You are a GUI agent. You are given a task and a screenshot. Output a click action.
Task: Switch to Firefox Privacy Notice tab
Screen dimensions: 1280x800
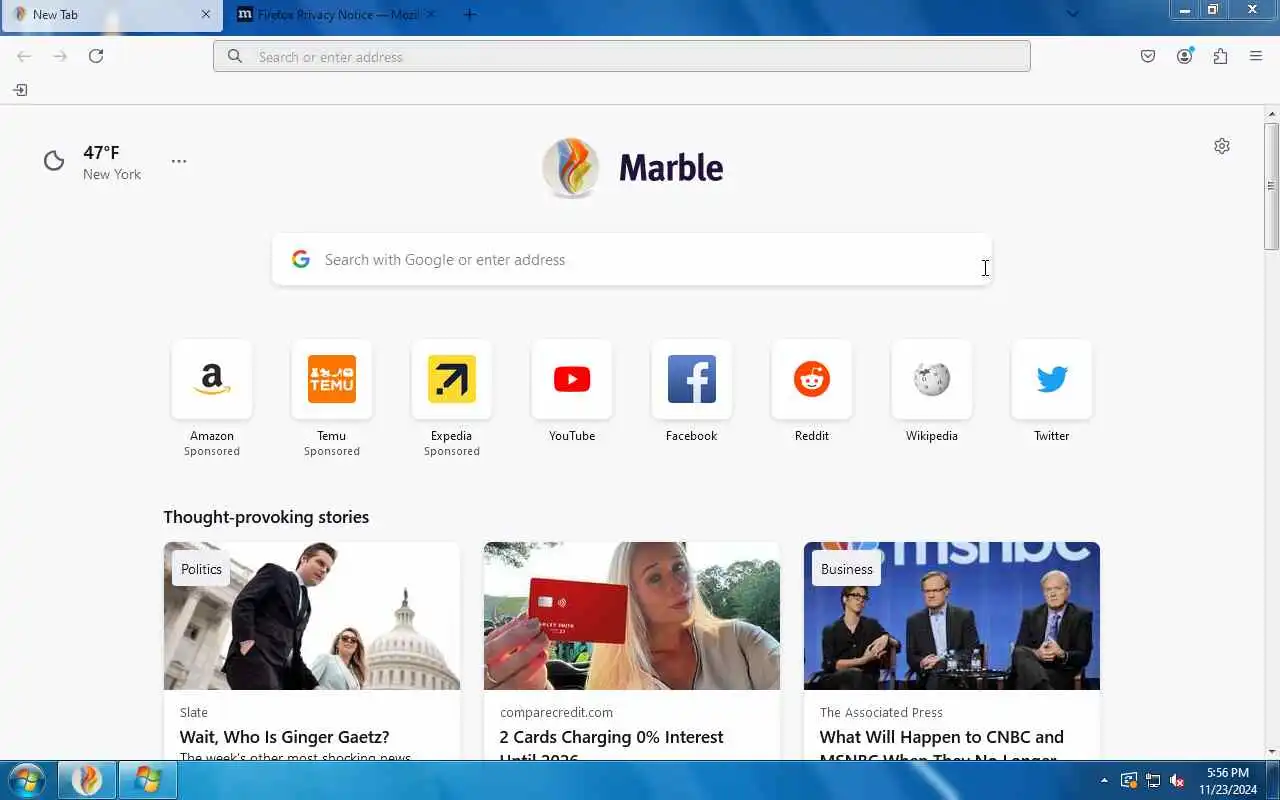point(335,15)
